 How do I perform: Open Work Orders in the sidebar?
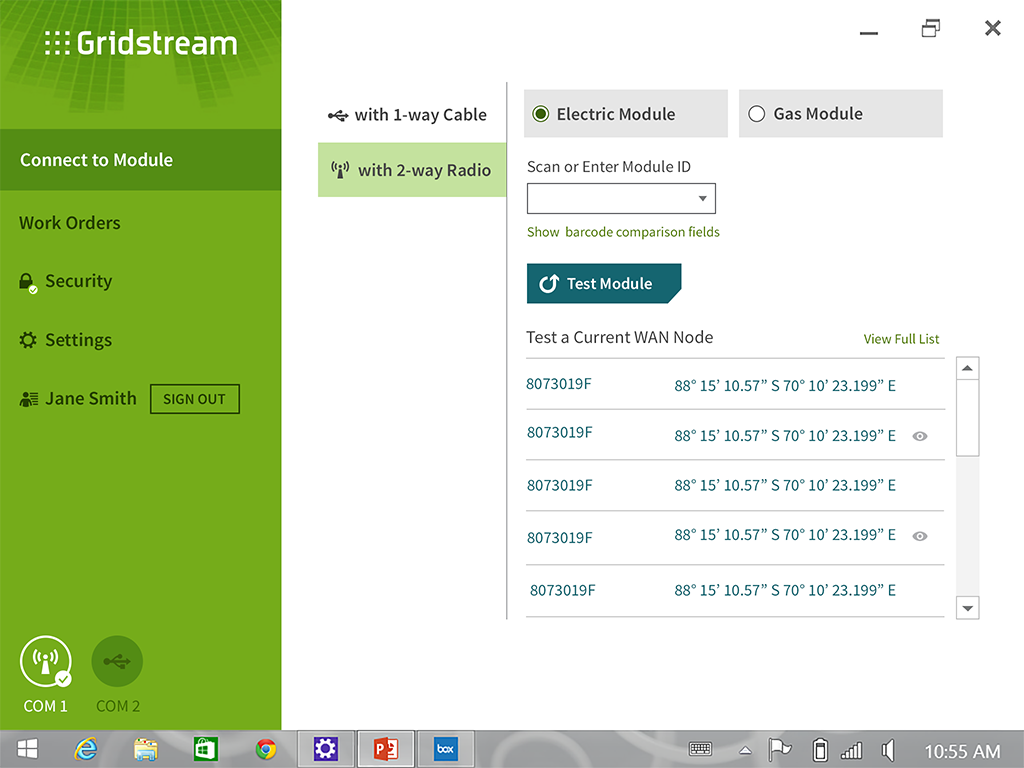click(x=70, y=223)
